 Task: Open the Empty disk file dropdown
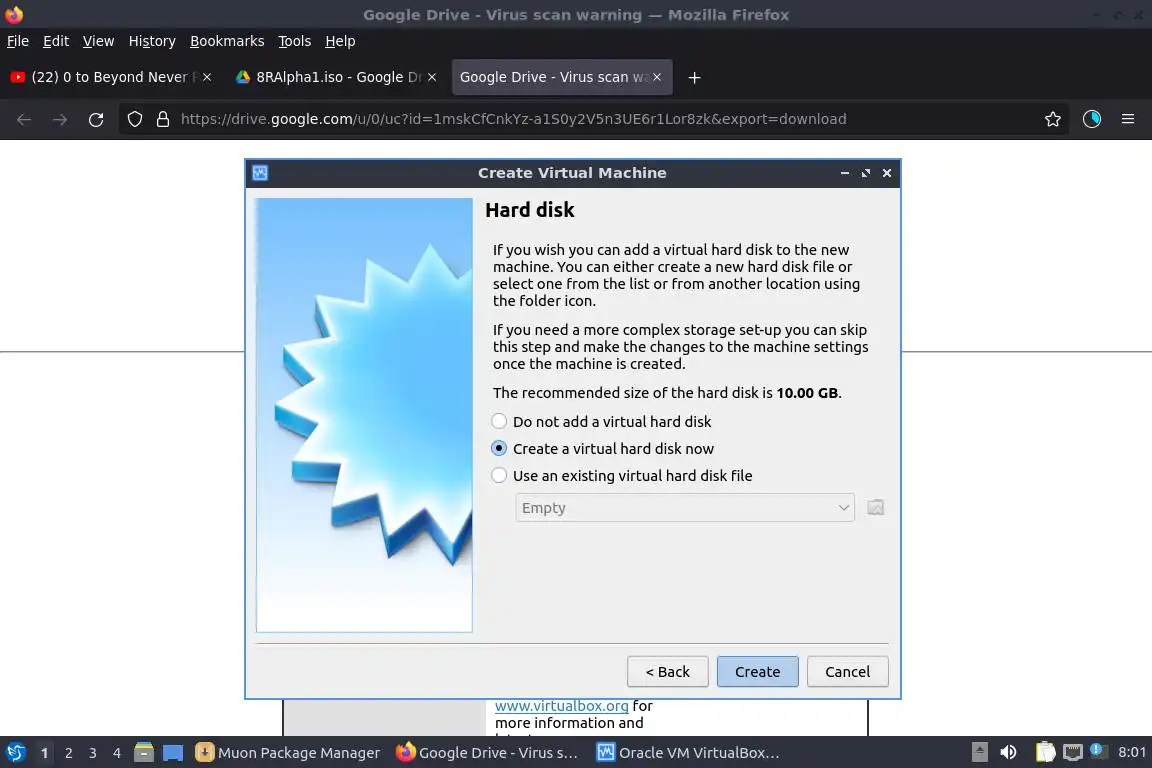tap(685, 508)
